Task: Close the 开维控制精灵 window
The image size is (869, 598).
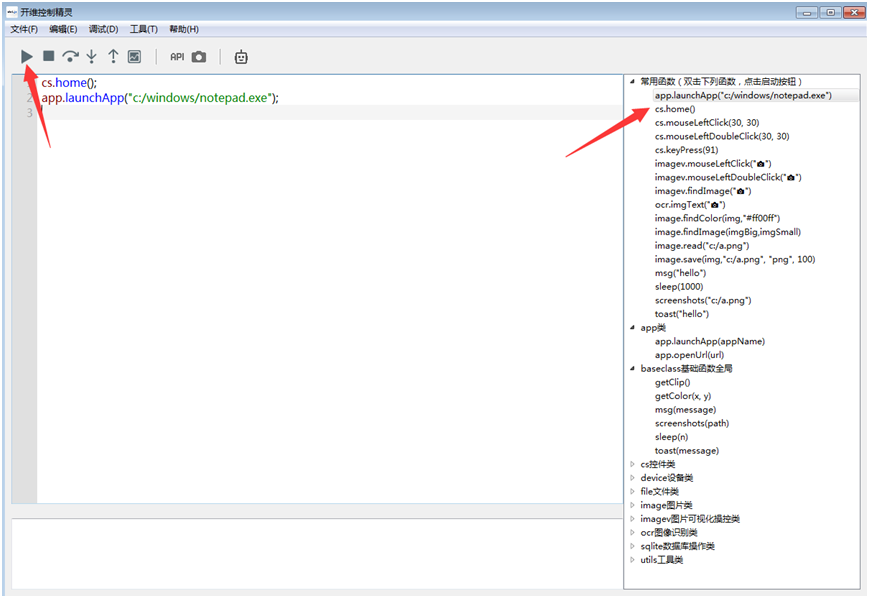Action: [x=854, y=13]
